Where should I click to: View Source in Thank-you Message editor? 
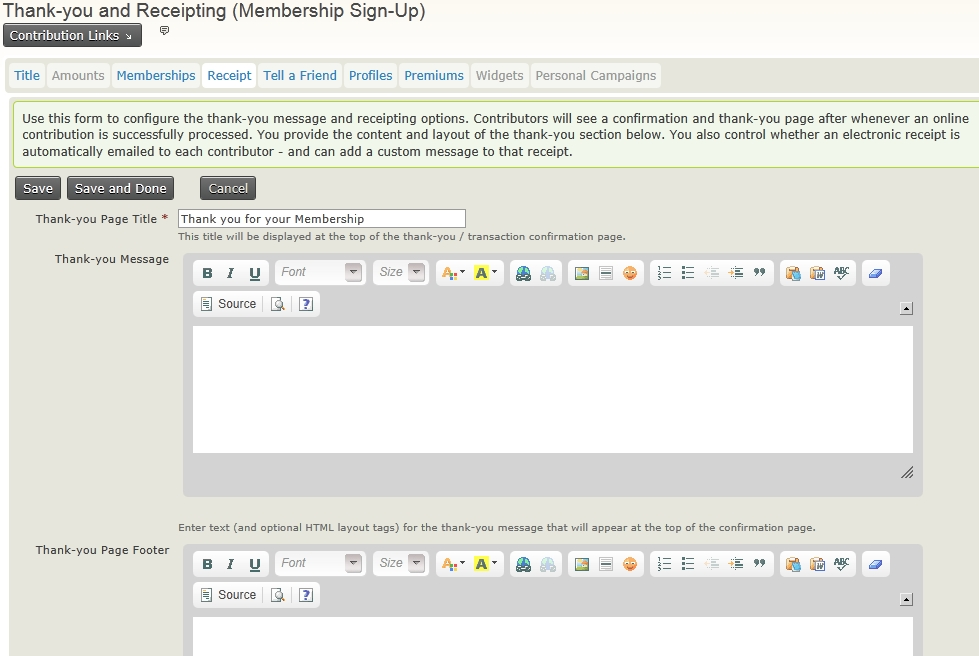[x=228, y=304]
